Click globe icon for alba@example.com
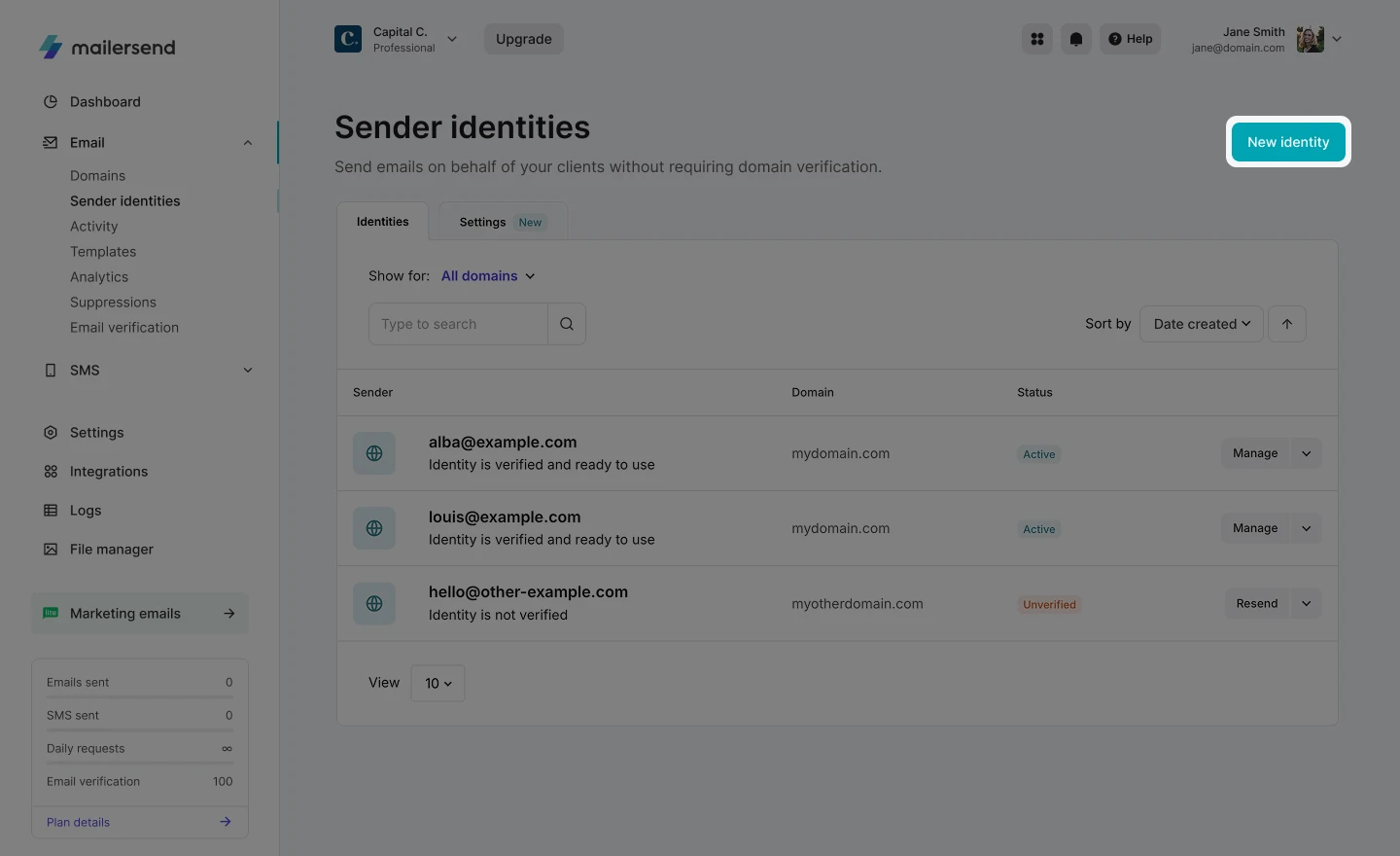This screenshot has width=1400, height=856. click(x=374, y=453)
